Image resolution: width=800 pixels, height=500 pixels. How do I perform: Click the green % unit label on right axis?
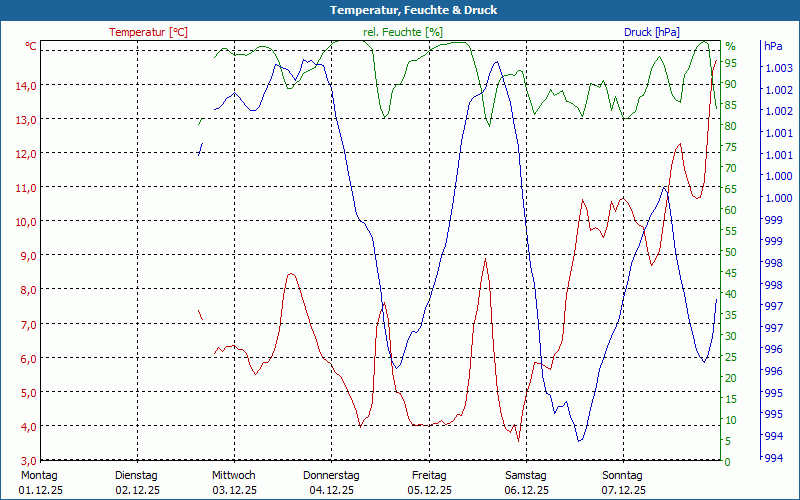[x=730, y=47]
